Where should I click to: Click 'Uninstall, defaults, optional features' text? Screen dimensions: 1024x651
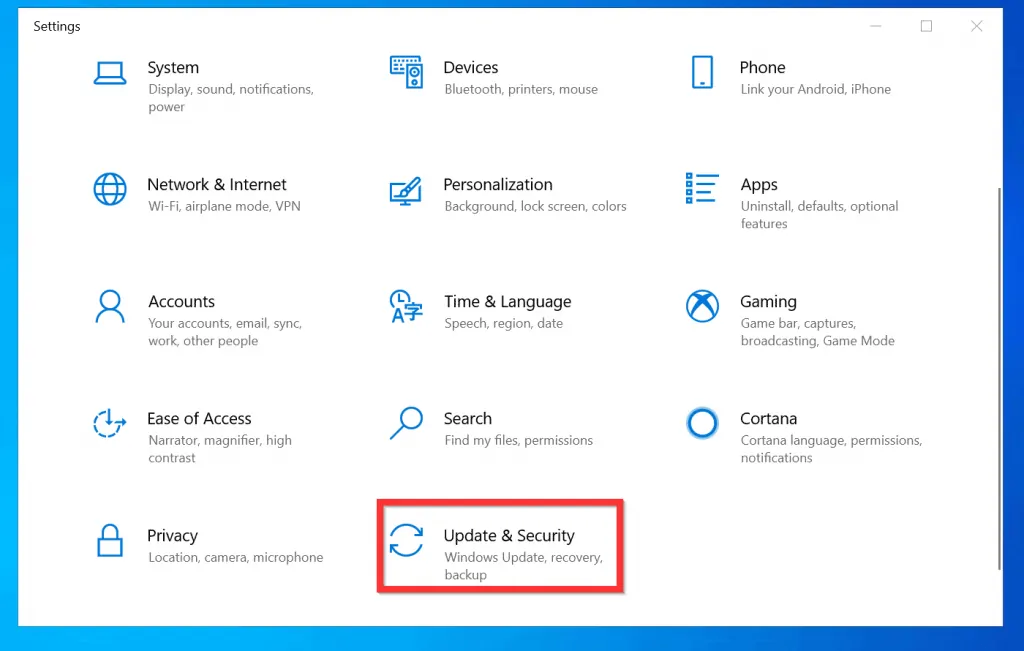820,215
